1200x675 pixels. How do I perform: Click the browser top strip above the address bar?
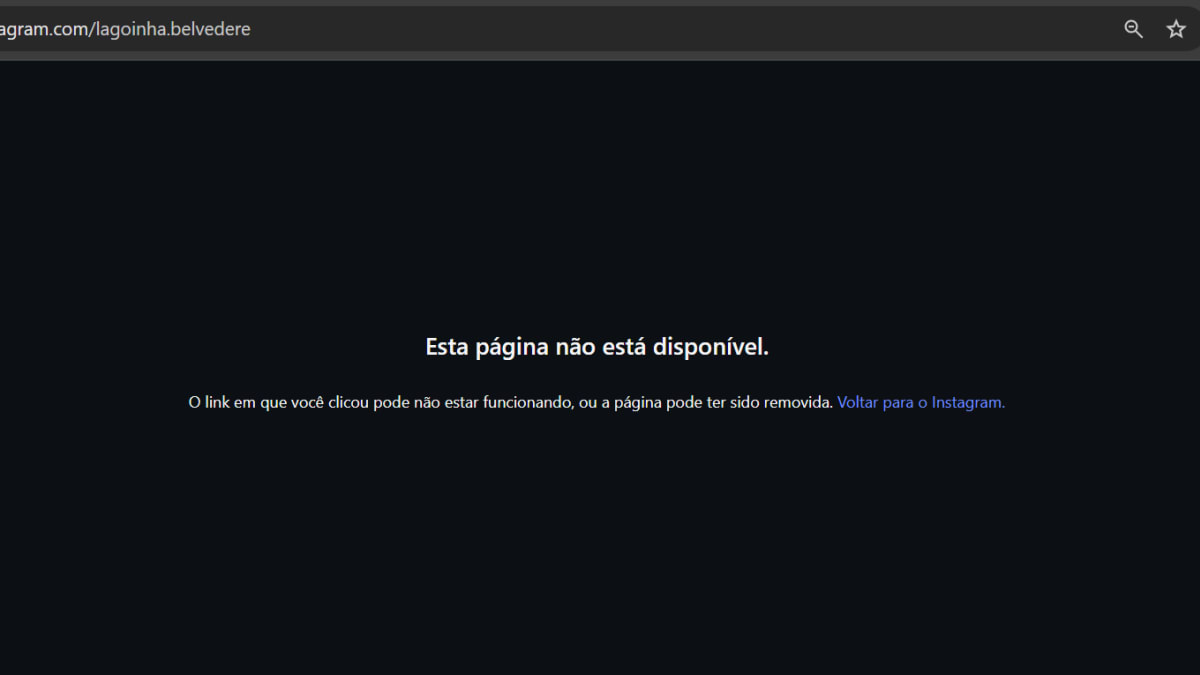click(x=600, y=3)
